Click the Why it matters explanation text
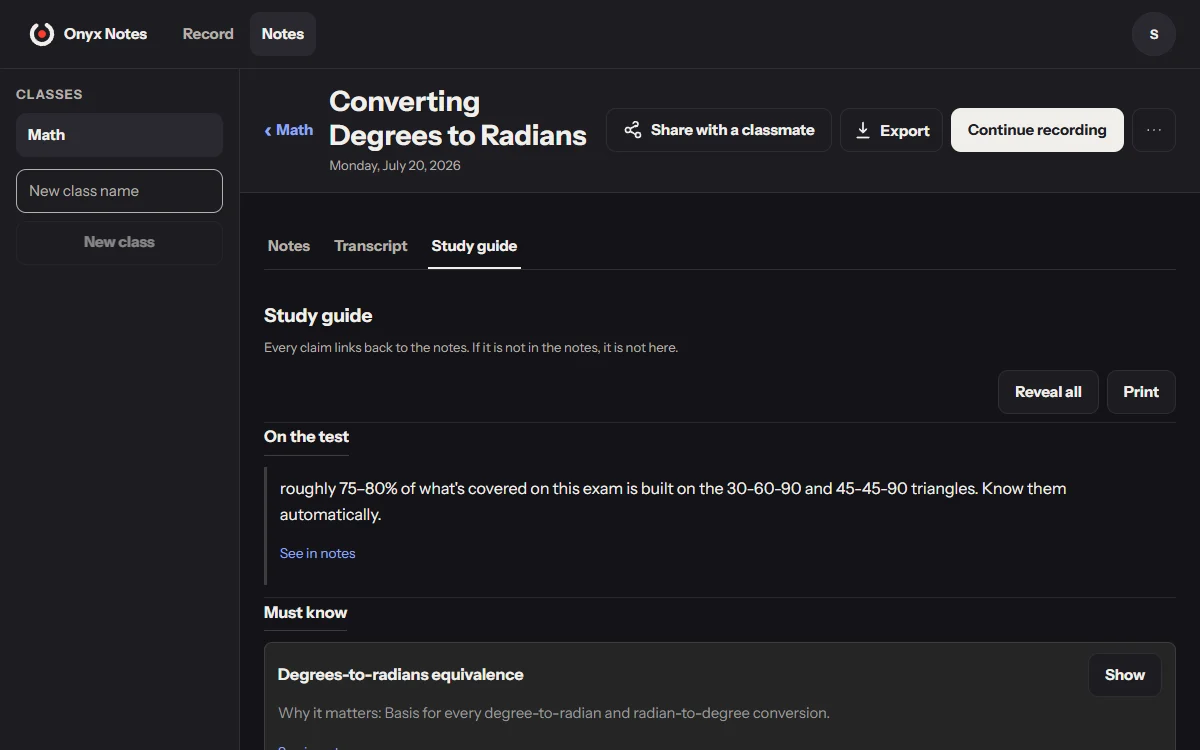The image size is (1200, 750). click(554, 713)
